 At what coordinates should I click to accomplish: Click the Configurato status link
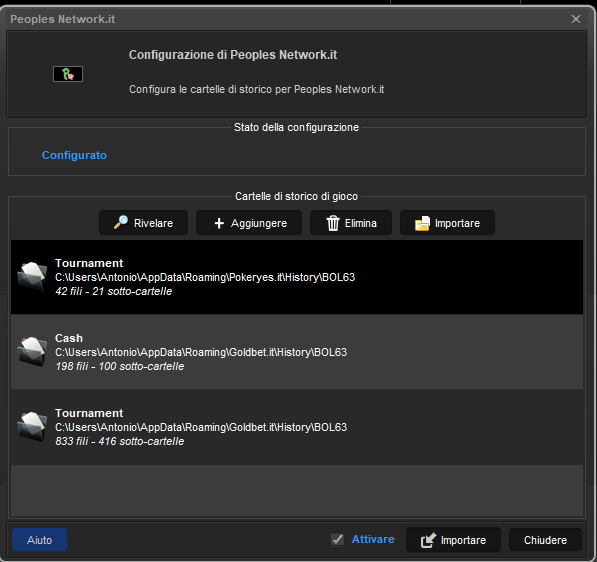click(74, 155)
